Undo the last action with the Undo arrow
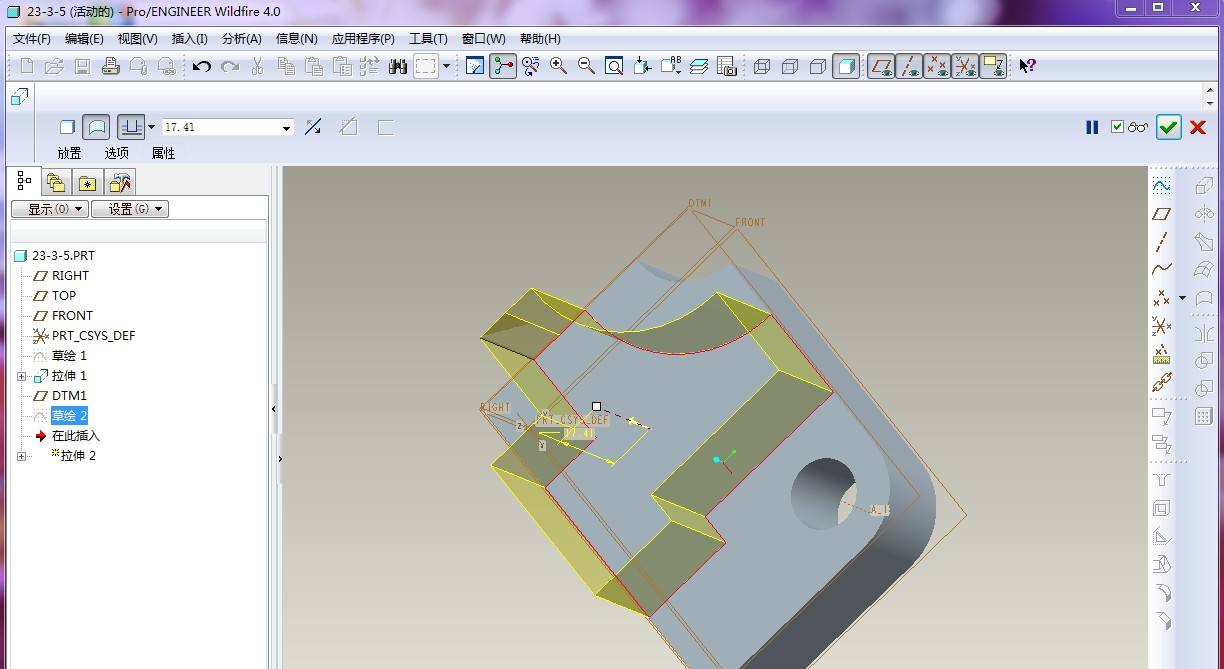This screenshot has width=1224, height=669. click(202, 66)
